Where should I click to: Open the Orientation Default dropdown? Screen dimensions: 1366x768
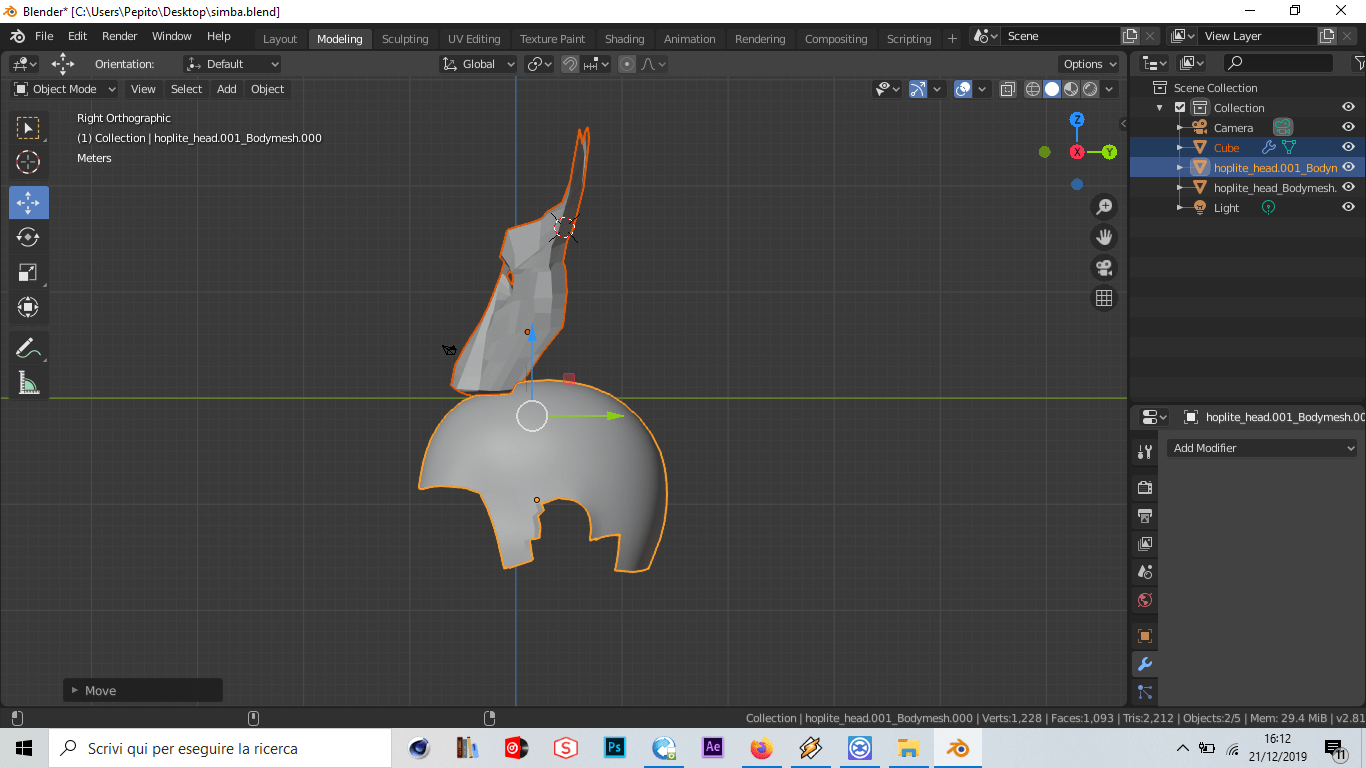[232, 64]
